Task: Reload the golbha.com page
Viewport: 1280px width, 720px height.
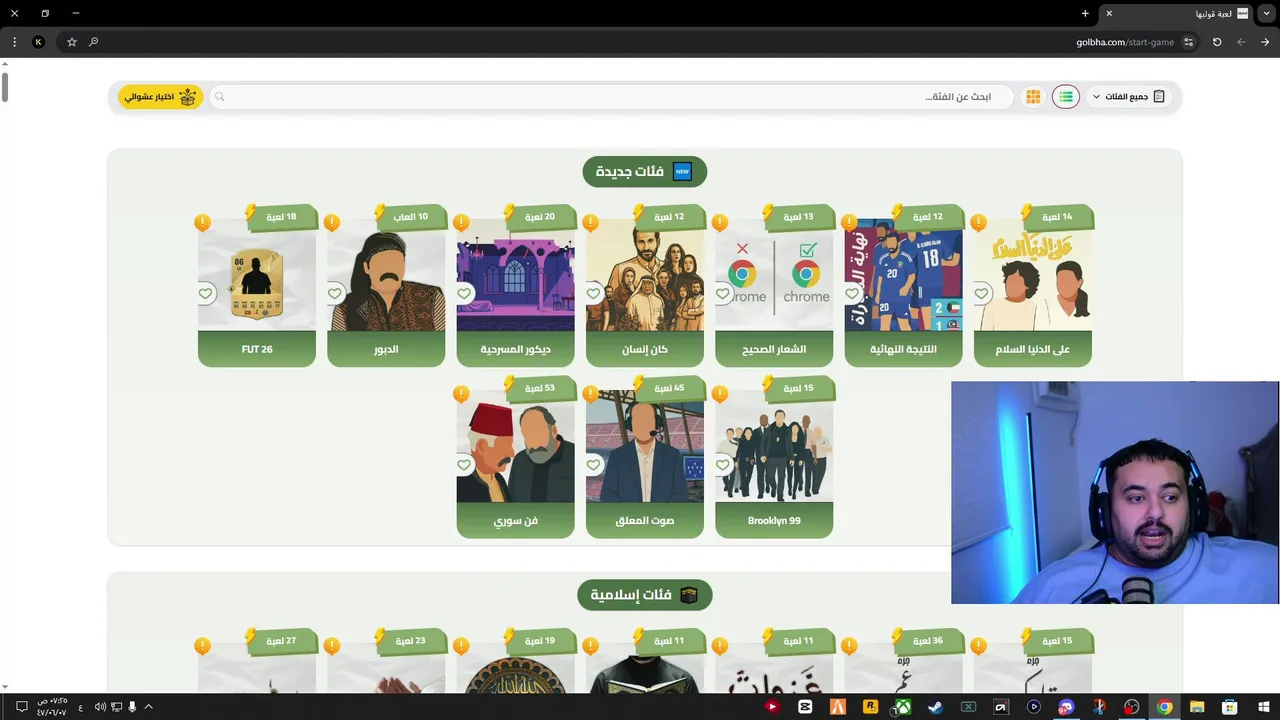Action: click(x=1217, y=42)
